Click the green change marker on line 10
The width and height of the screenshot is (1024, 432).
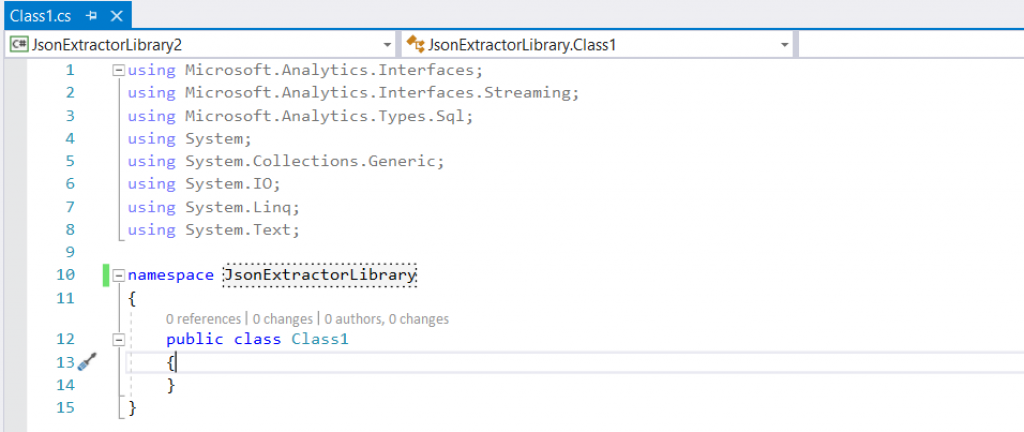(105, 275)
